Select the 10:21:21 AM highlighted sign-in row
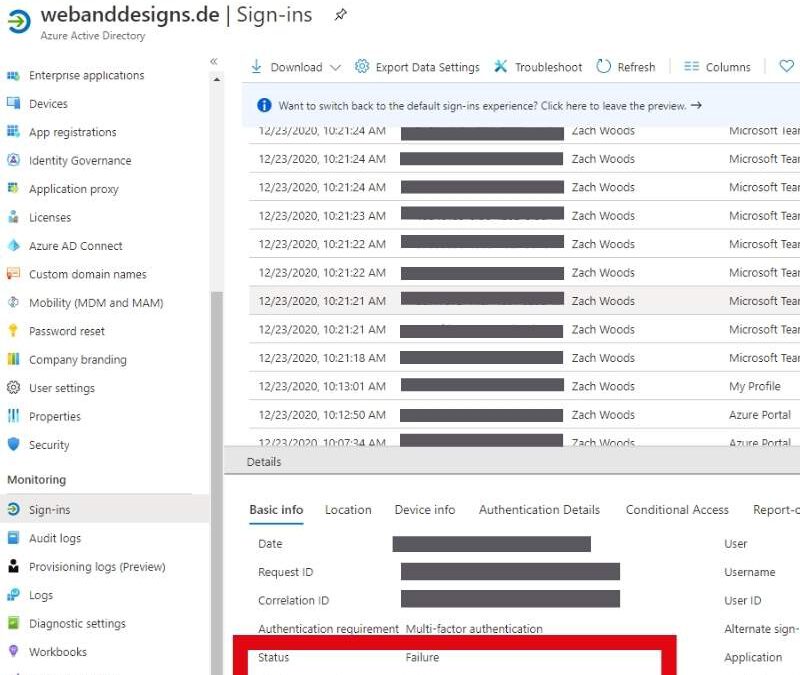 click(x=524, y=301)
